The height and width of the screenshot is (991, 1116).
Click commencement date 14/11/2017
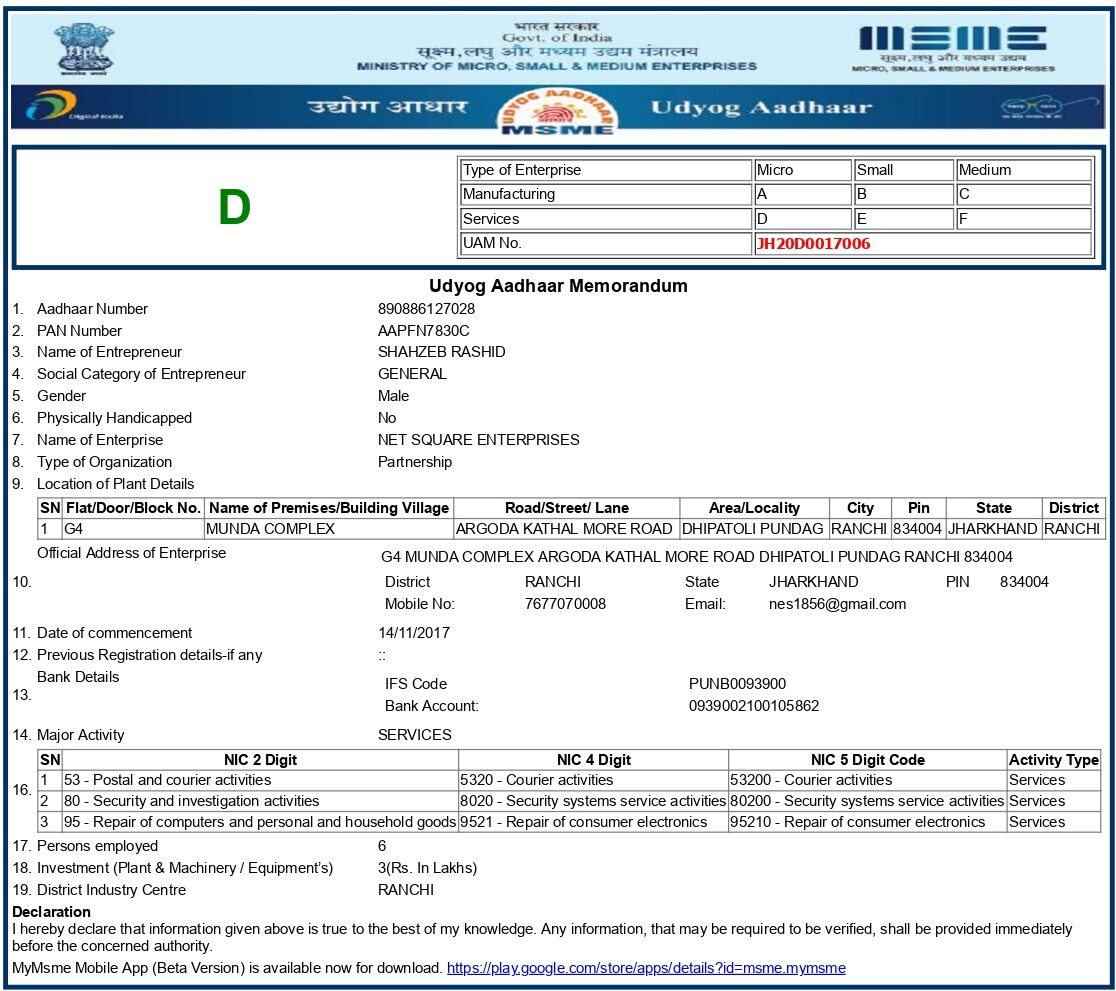click(414, 632)
